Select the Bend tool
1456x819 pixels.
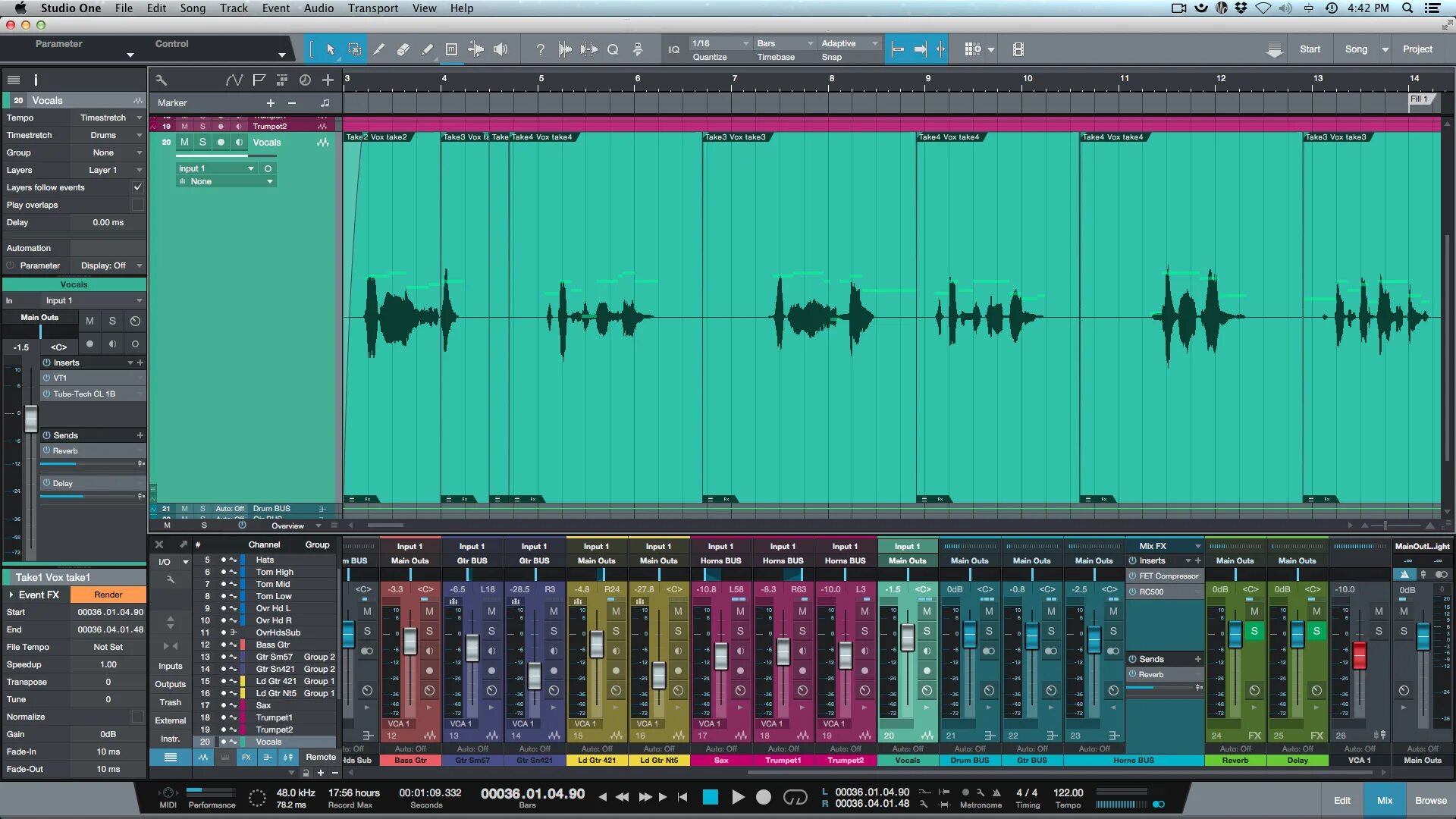click(475, 50)
